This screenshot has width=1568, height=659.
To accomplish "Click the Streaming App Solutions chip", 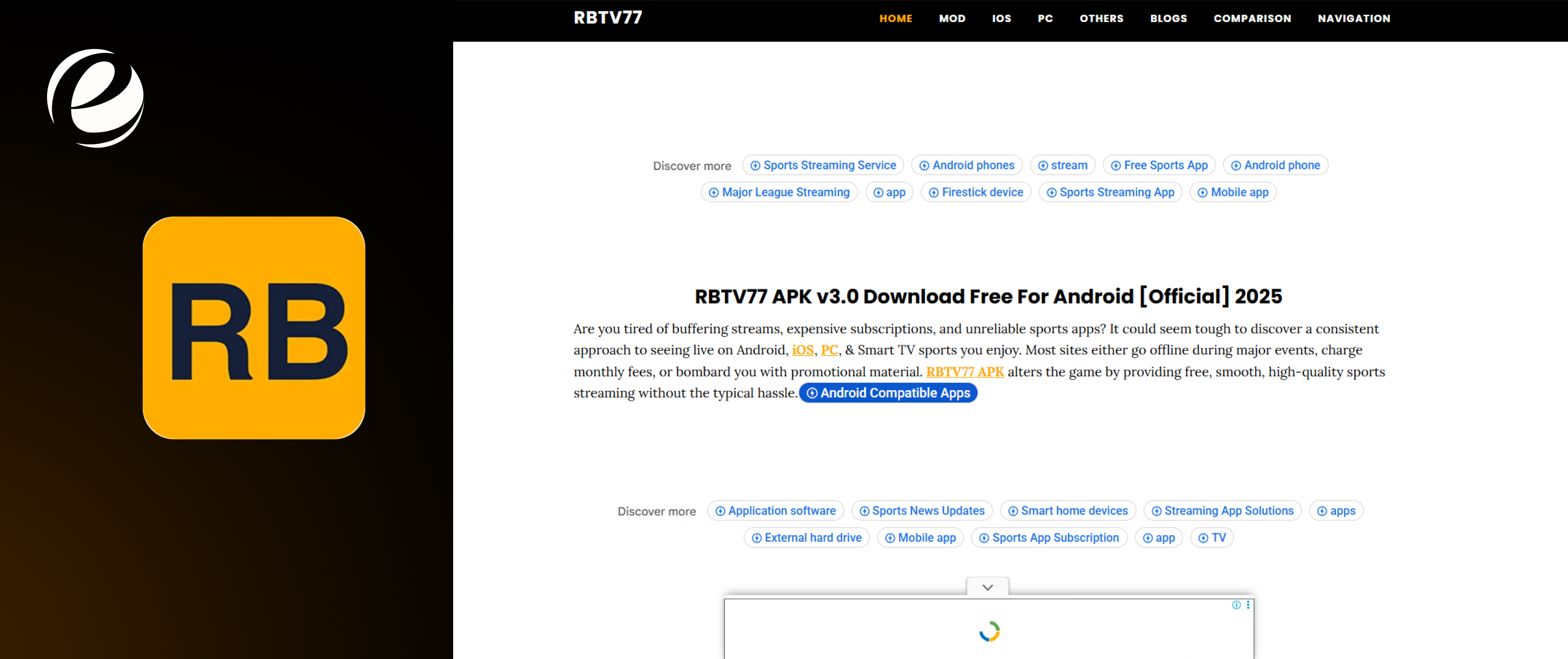I will coord(1223,510).
